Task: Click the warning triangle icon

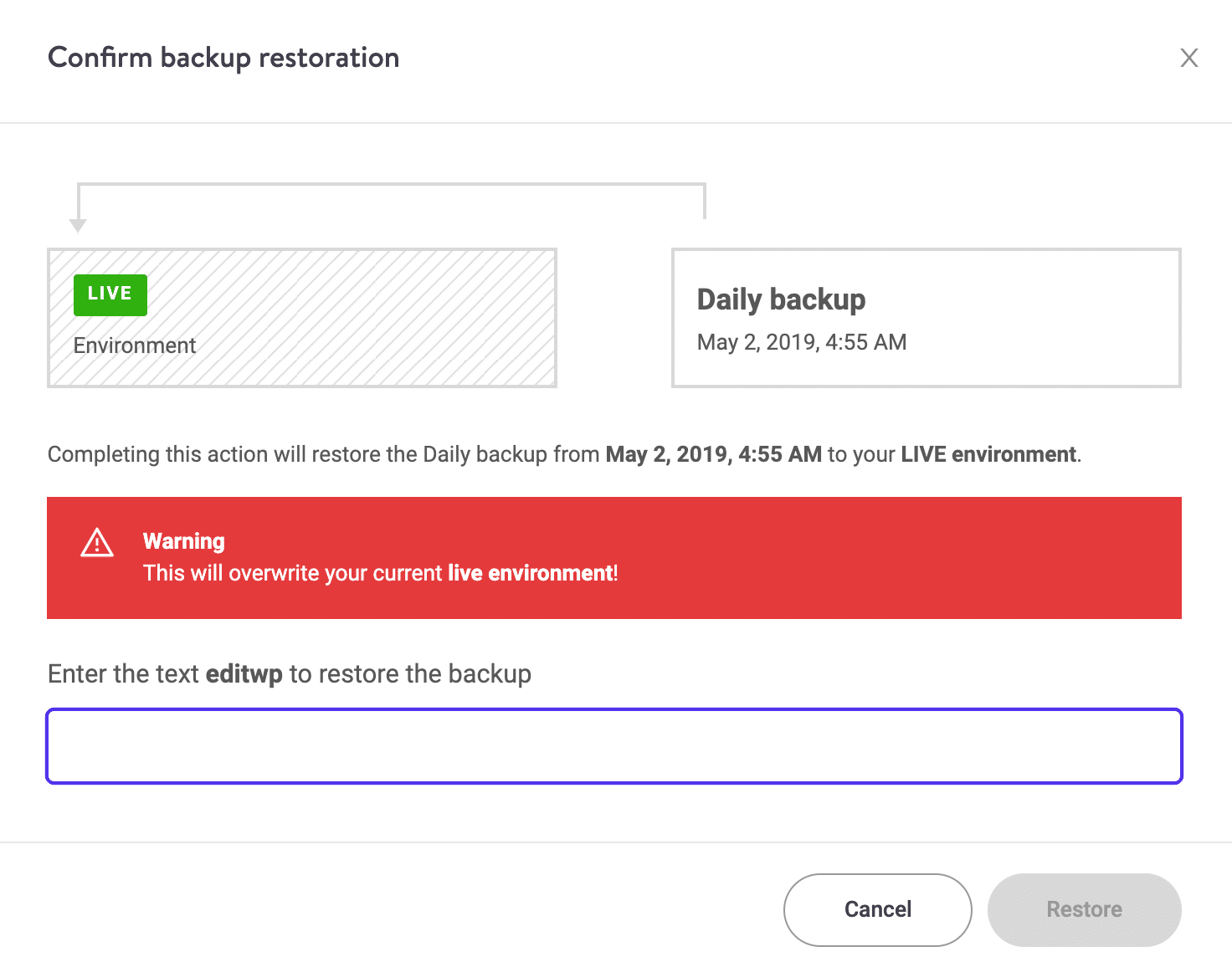Action: click(97, 544)
